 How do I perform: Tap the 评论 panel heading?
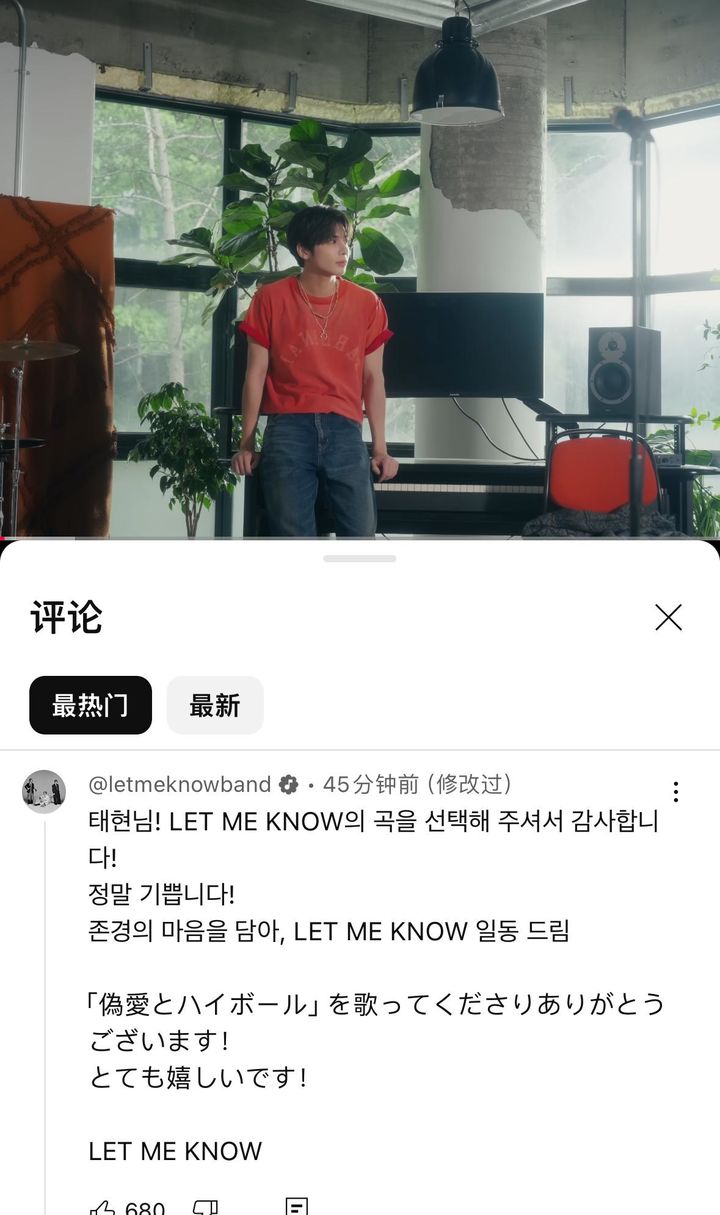(x=66, y=618)
